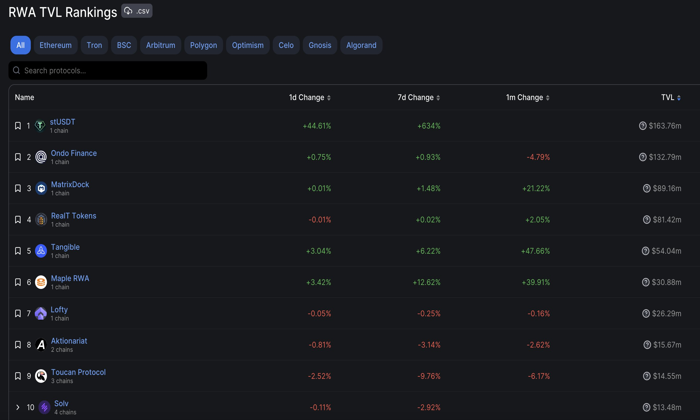This screenshot has height=420, width=700.
Task: Click the info icon beside $13.48m
Action: 646,407
